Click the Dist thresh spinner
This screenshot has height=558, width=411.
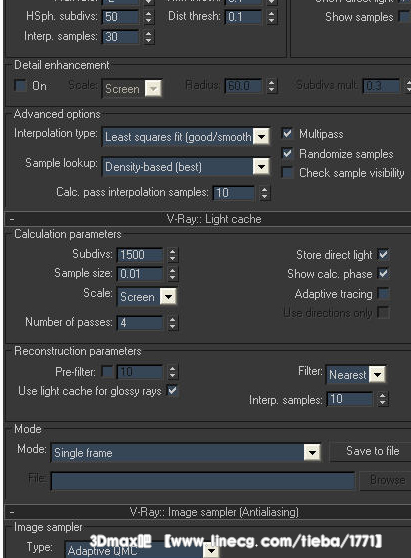pyautogui.click(x=272, y=17)
